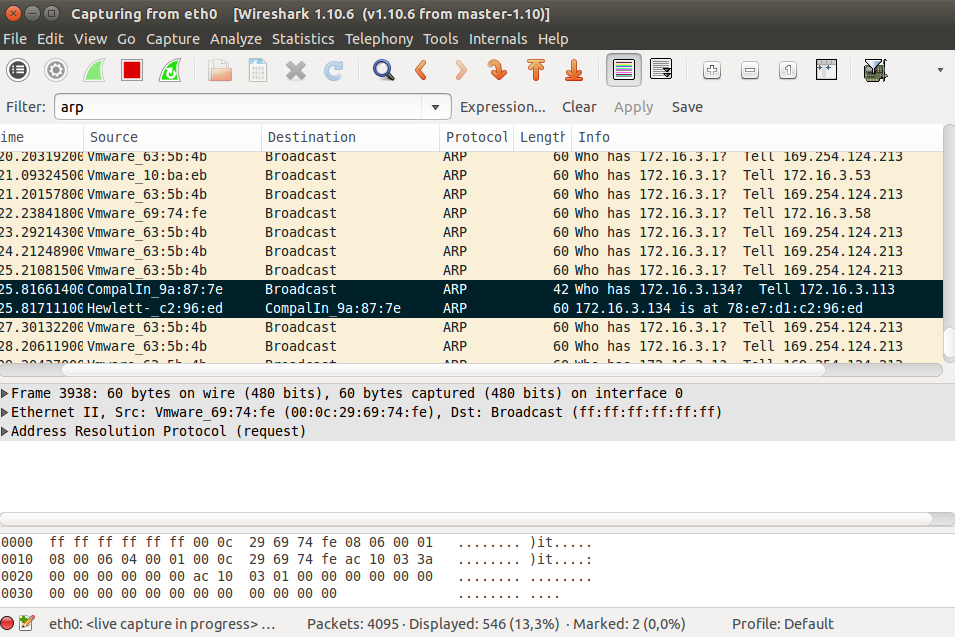The height and width of the screenshot is (637, 955).
Task: Click the capture options gear icon
Action: [56, 70]
